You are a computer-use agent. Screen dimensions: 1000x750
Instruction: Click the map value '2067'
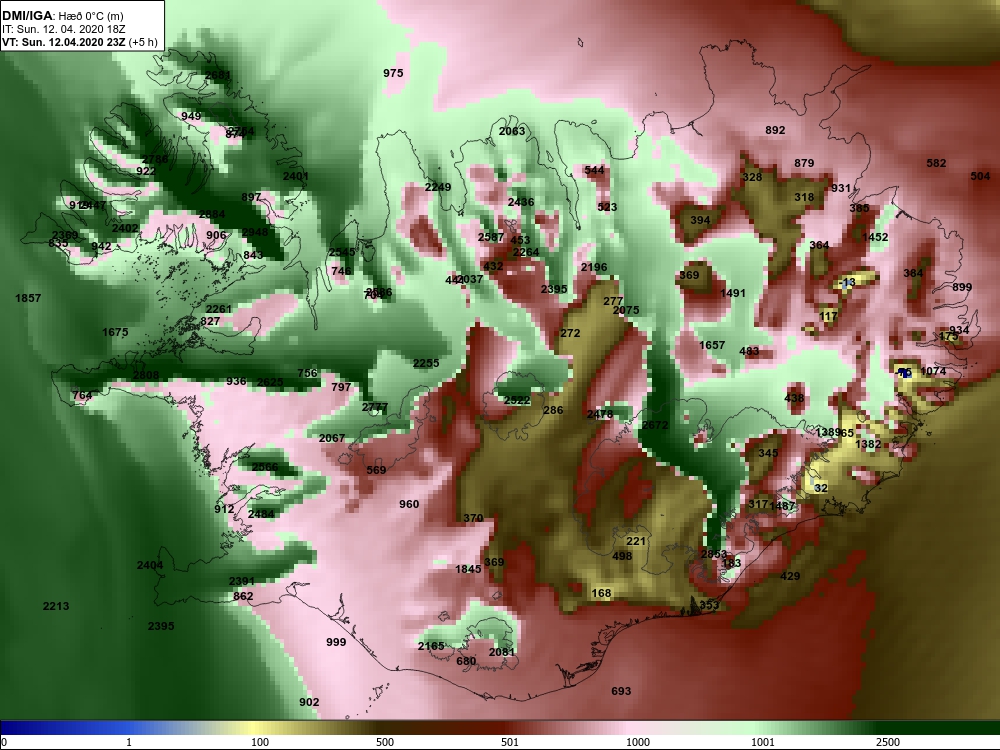[332, 438]
